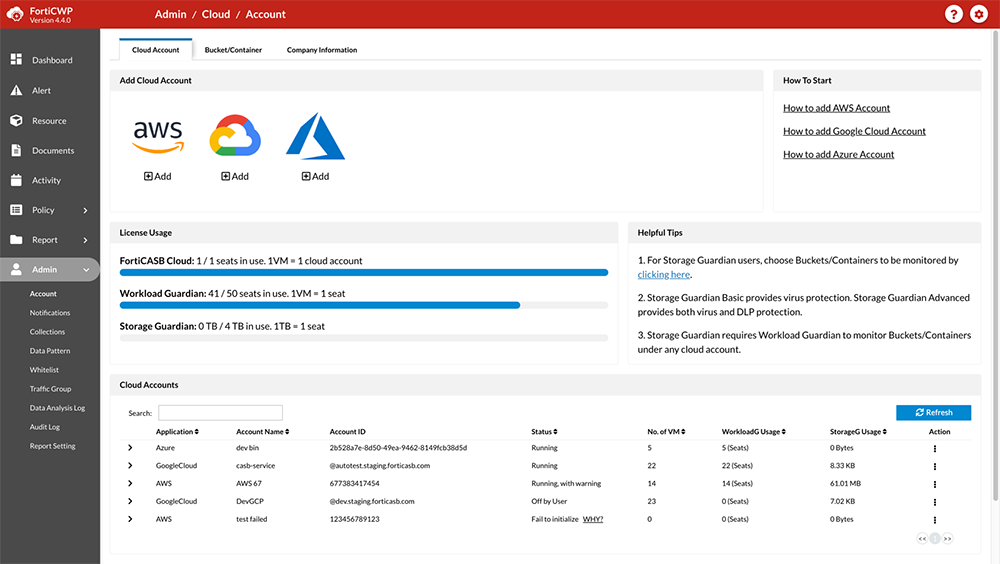The height and width of the screenshot is (564, 1000).
Task: Sort table by No. of VM column
Action: (666, 432)
